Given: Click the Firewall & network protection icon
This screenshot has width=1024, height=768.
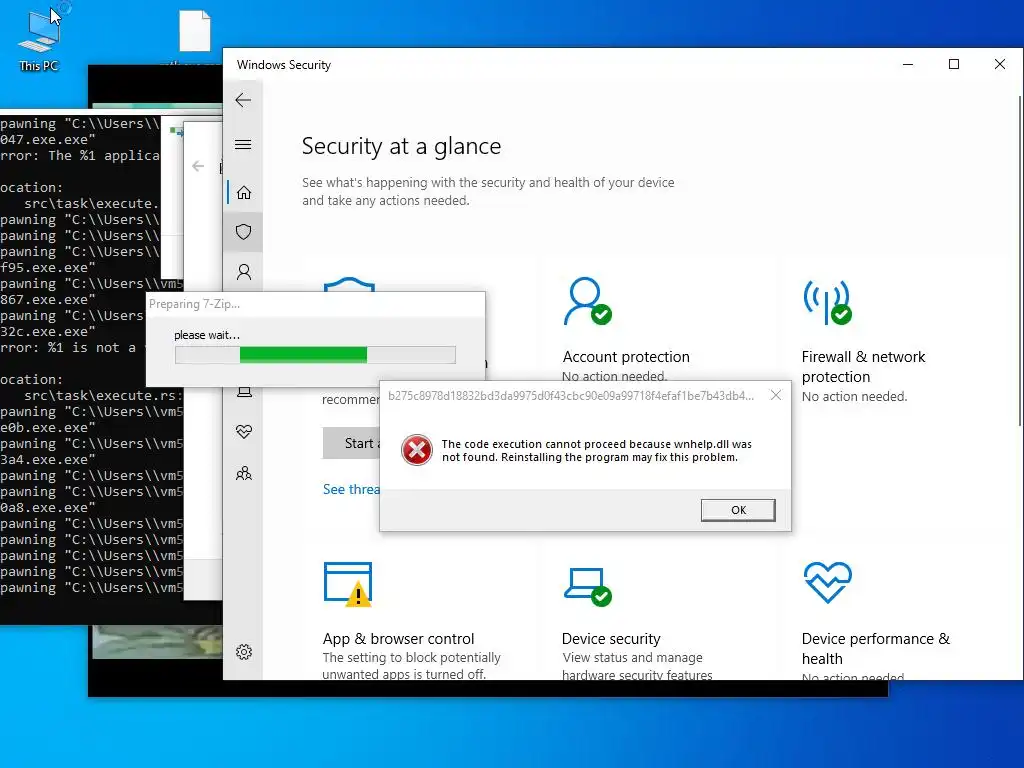Looking at the screenshot, I should (x=827, y=302).
